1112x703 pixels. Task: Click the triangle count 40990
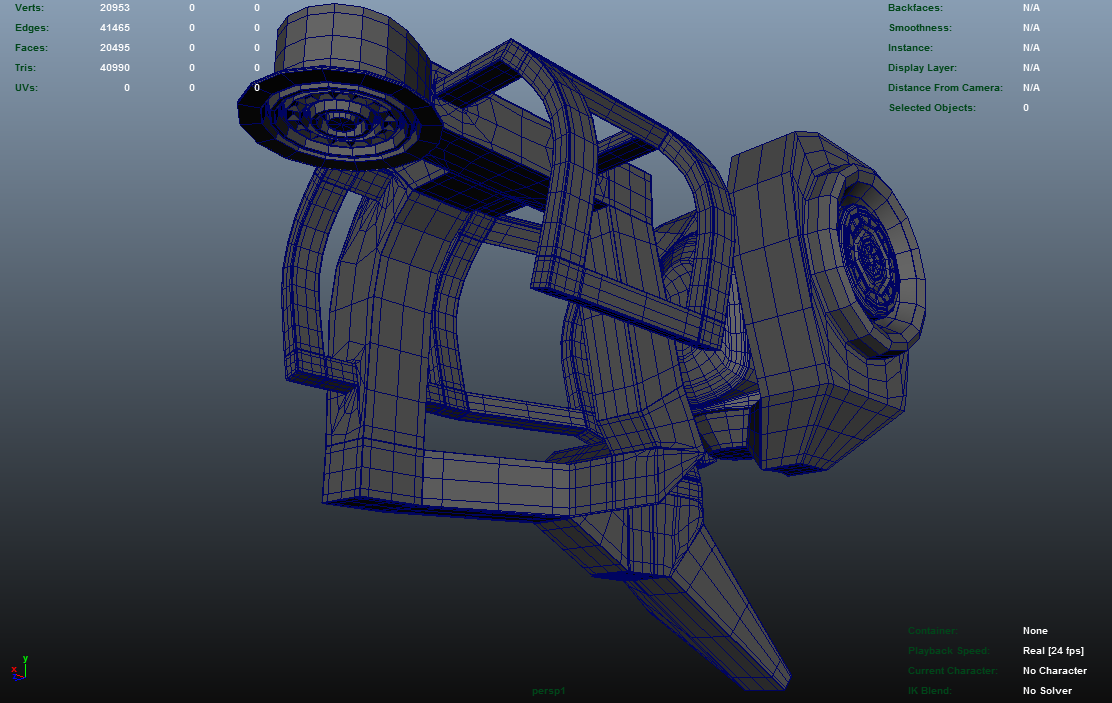[x=115, y=67]
